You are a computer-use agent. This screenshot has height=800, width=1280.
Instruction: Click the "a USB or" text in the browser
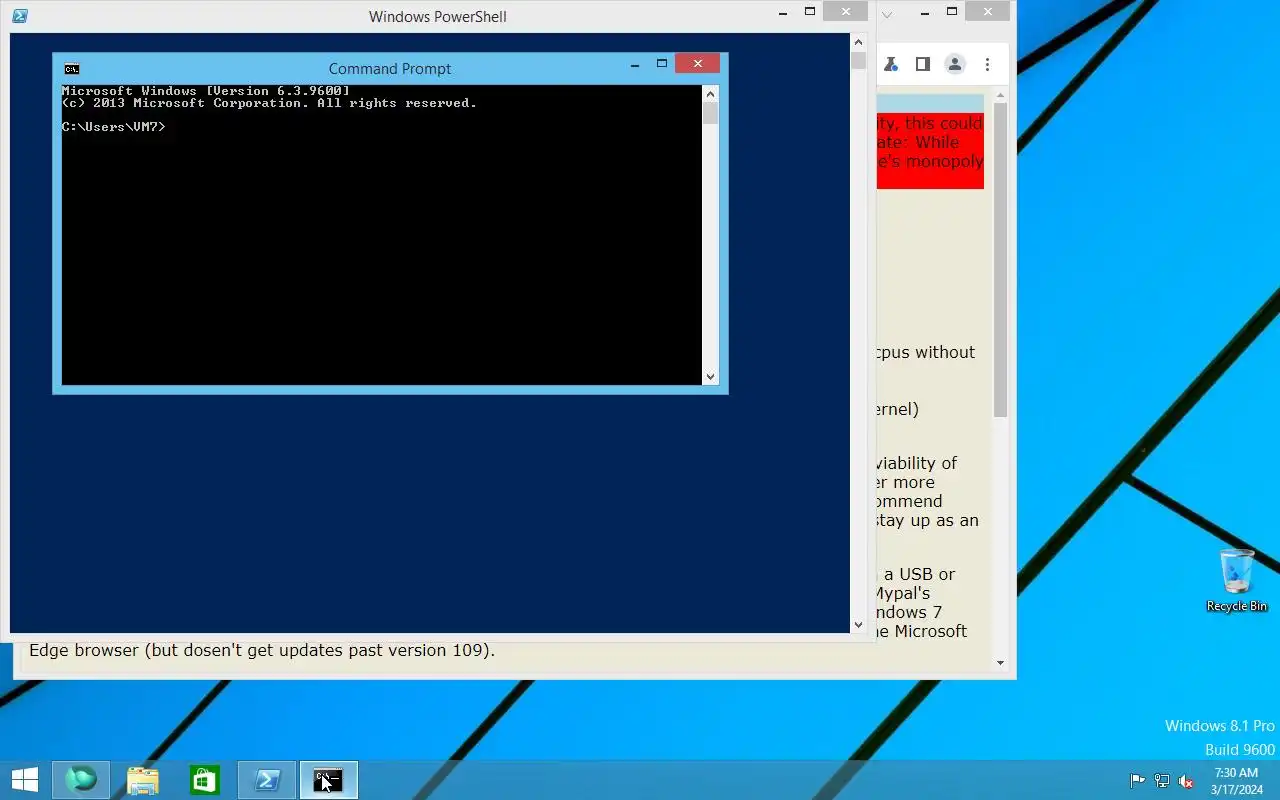click(919, 574)
